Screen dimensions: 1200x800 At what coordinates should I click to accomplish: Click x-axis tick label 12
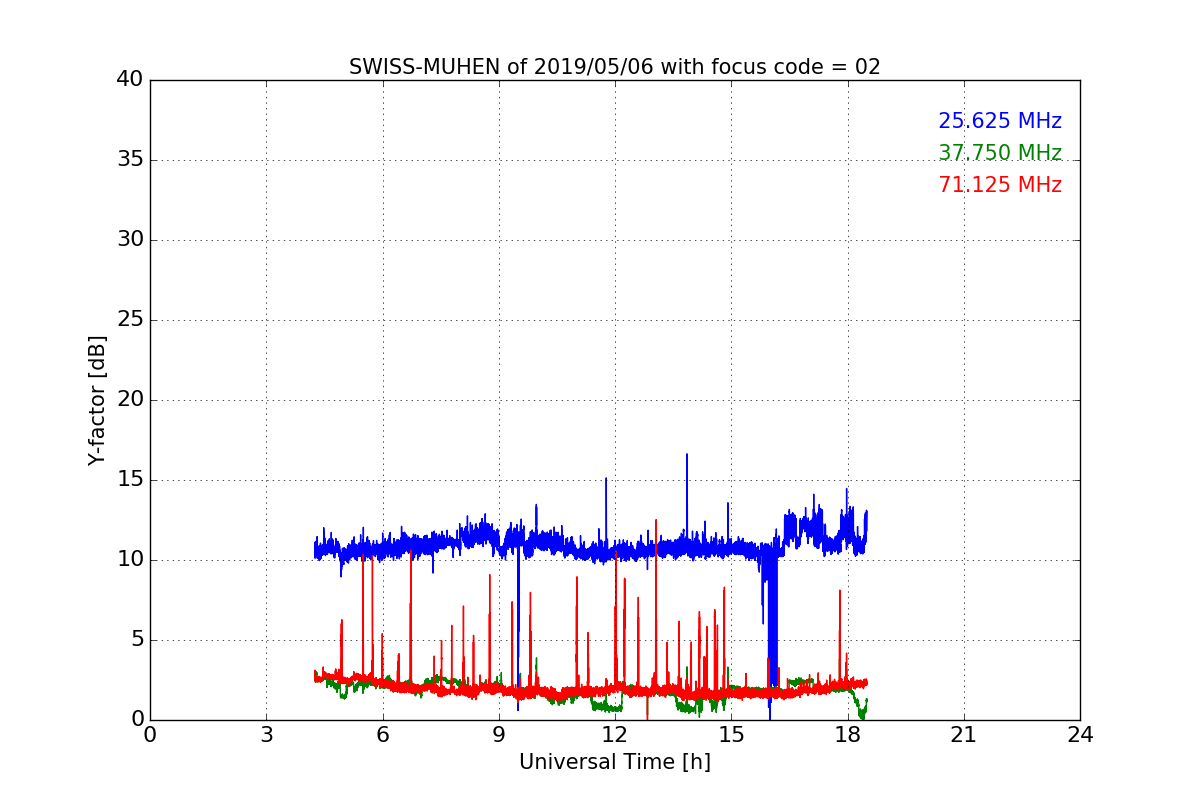615,735
